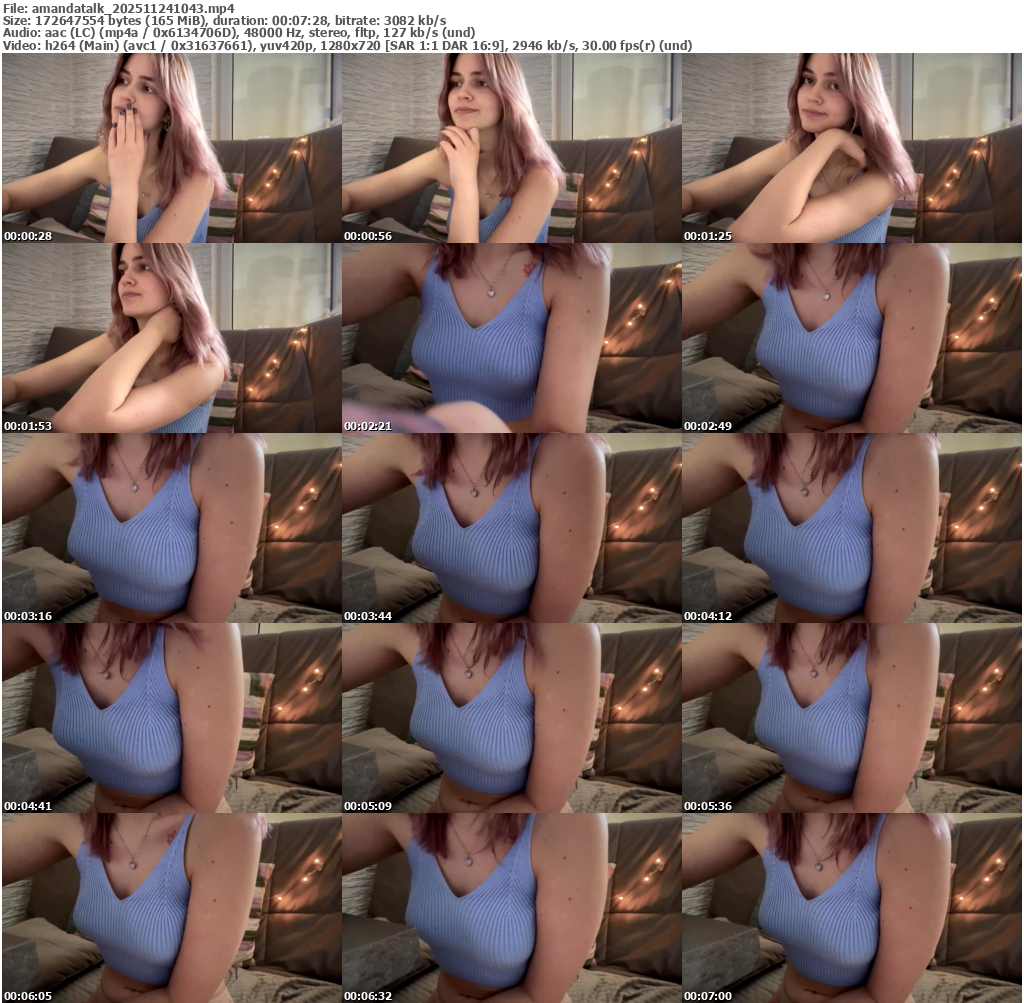Select the thumbnail stamped 00:01:53

172,338
